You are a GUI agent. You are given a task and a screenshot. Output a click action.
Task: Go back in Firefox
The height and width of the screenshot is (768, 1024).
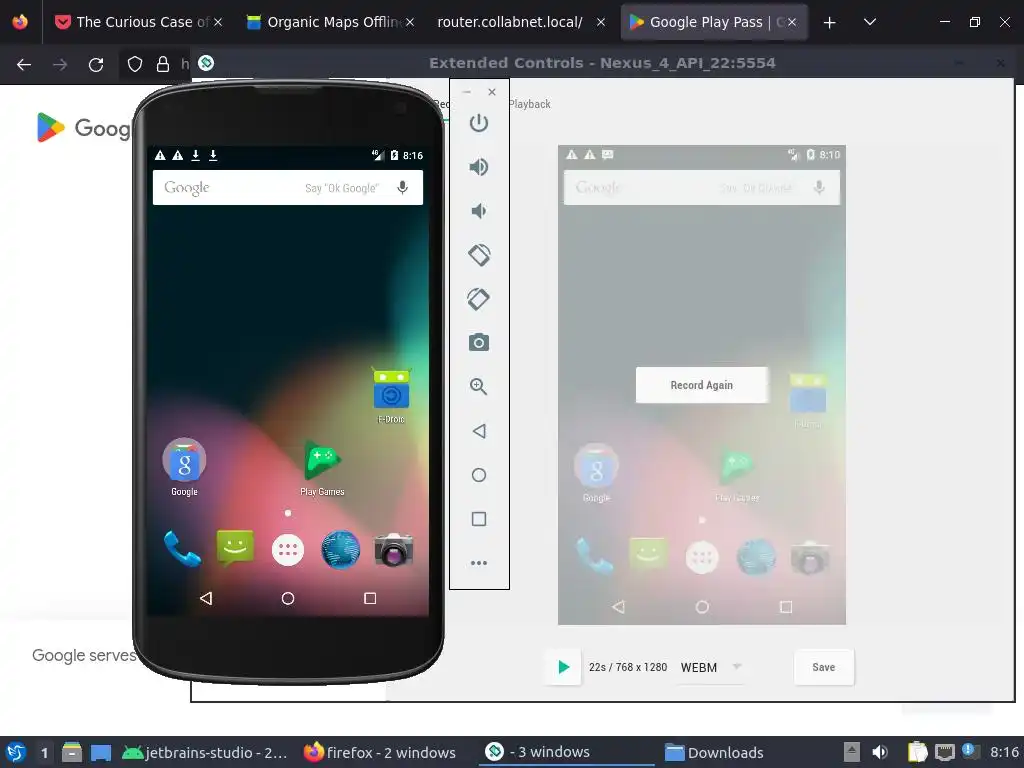tap(24, 64)
